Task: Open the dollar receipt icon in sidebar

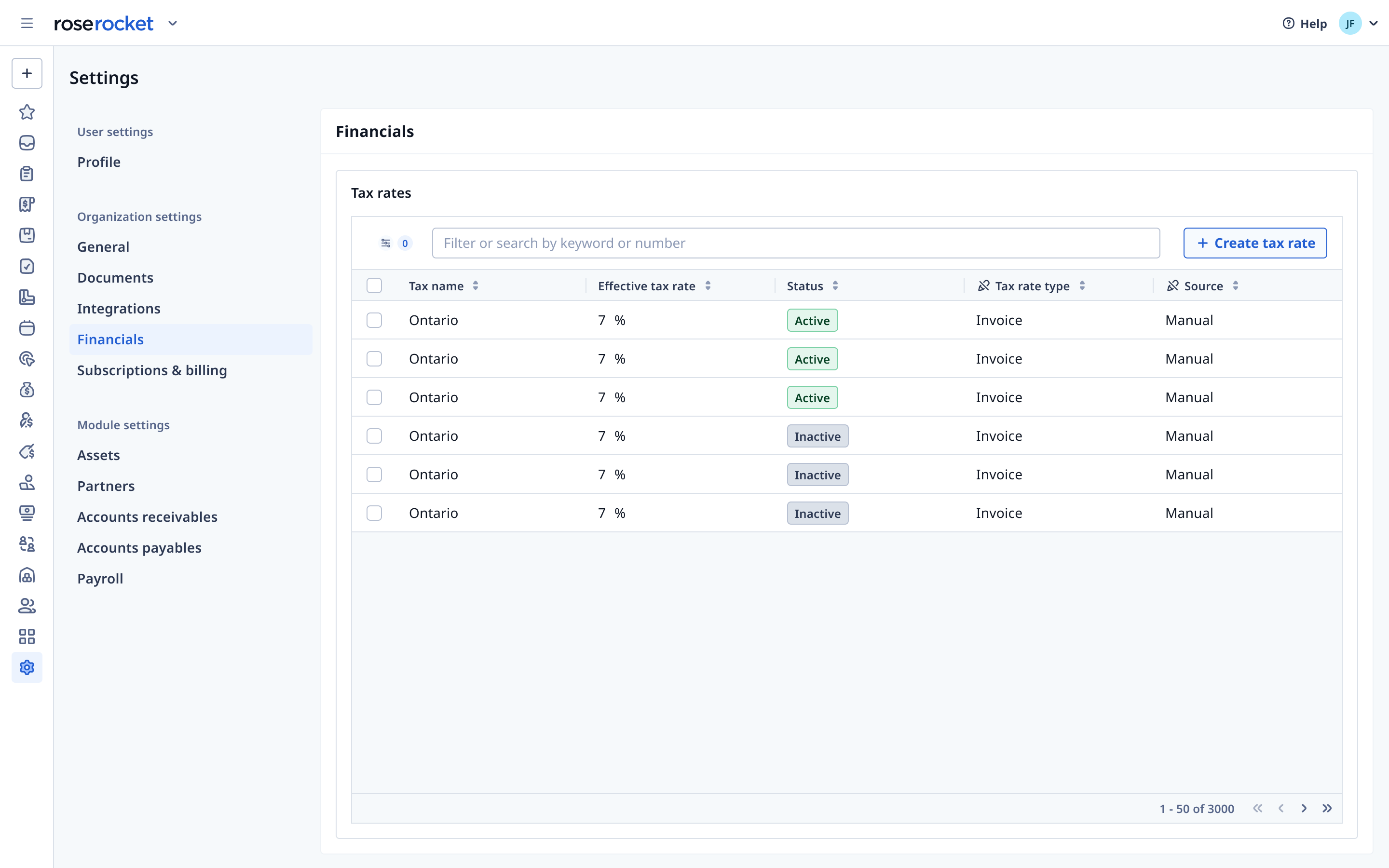Action: (27, 204)
